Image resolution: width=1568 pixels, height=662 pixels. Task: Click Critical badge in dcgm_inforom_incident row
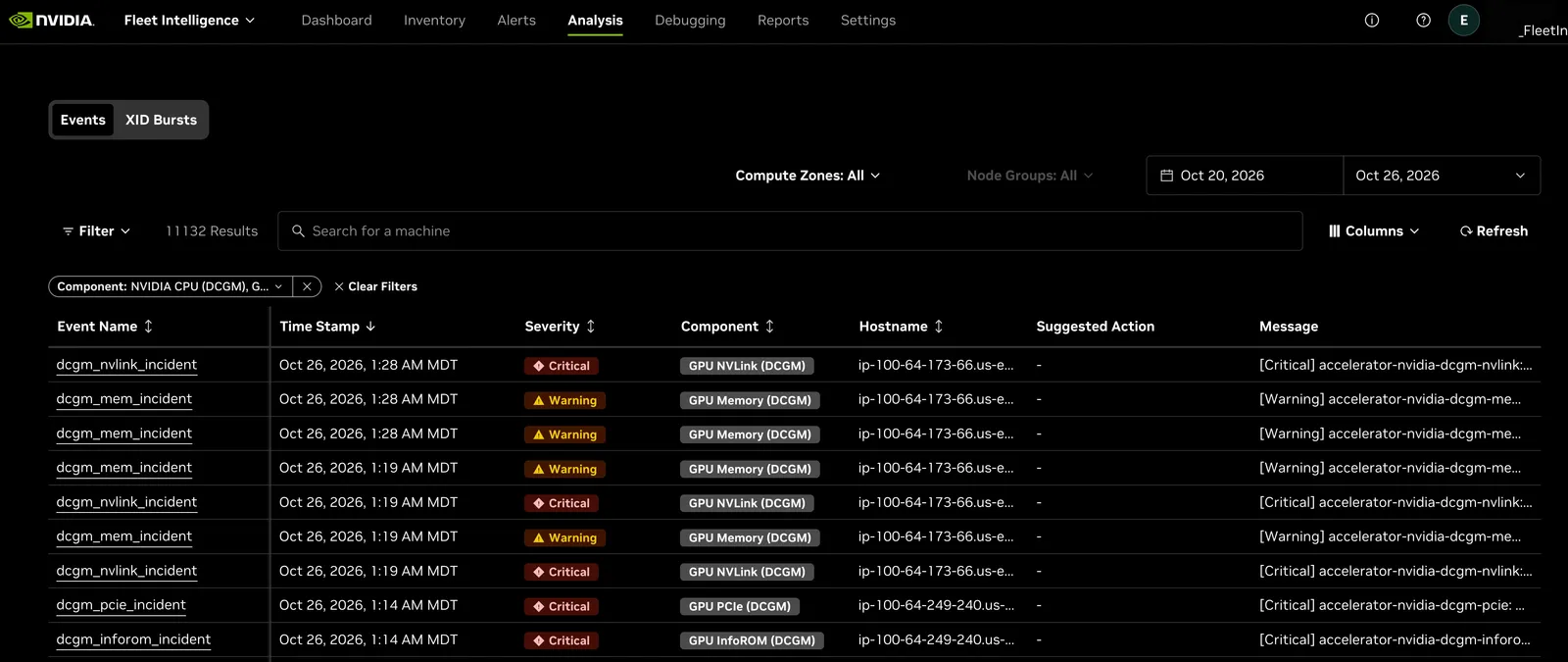click(x=562, y=640)
